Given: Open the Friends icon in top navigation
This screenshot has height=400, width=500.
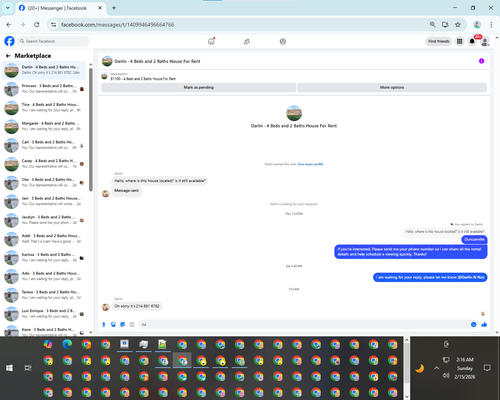Looking at the screenshot, I should coord(247,42).
